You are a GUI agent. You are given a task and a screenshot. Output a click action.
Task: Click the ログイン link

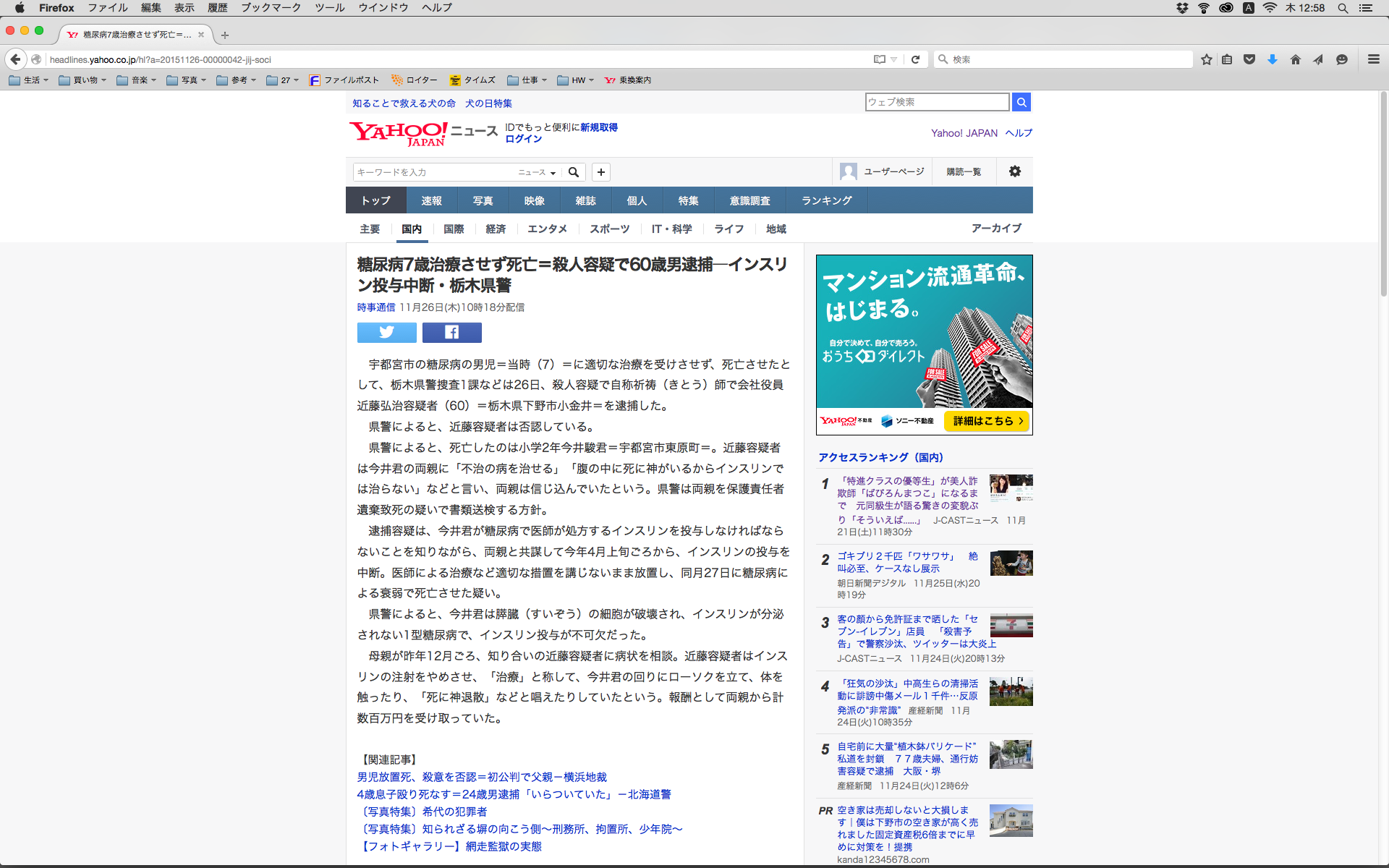[x=523, y=139]
